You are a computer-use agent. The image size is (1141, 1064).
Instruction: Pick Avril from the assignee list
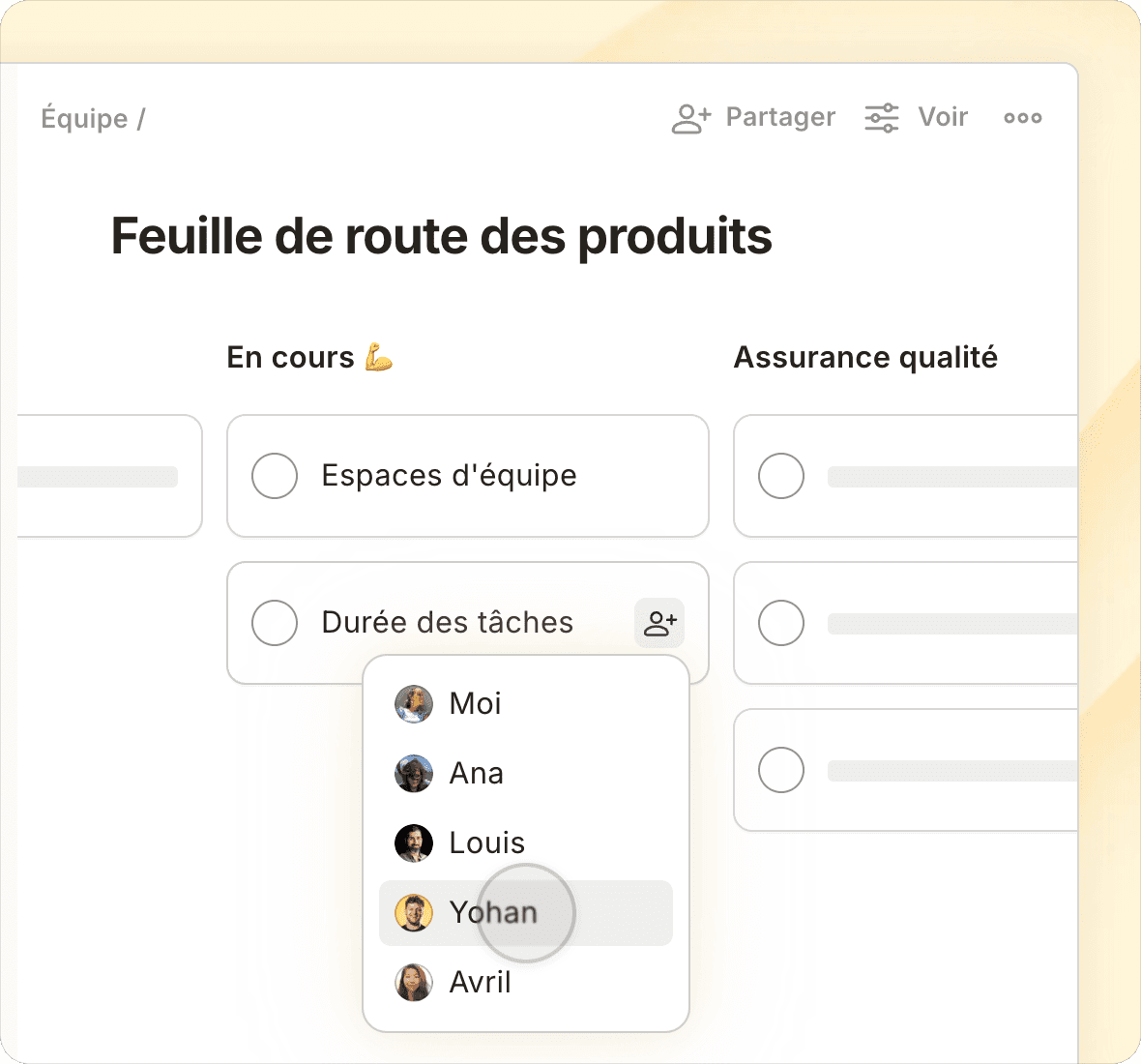[x=480, y=983]
